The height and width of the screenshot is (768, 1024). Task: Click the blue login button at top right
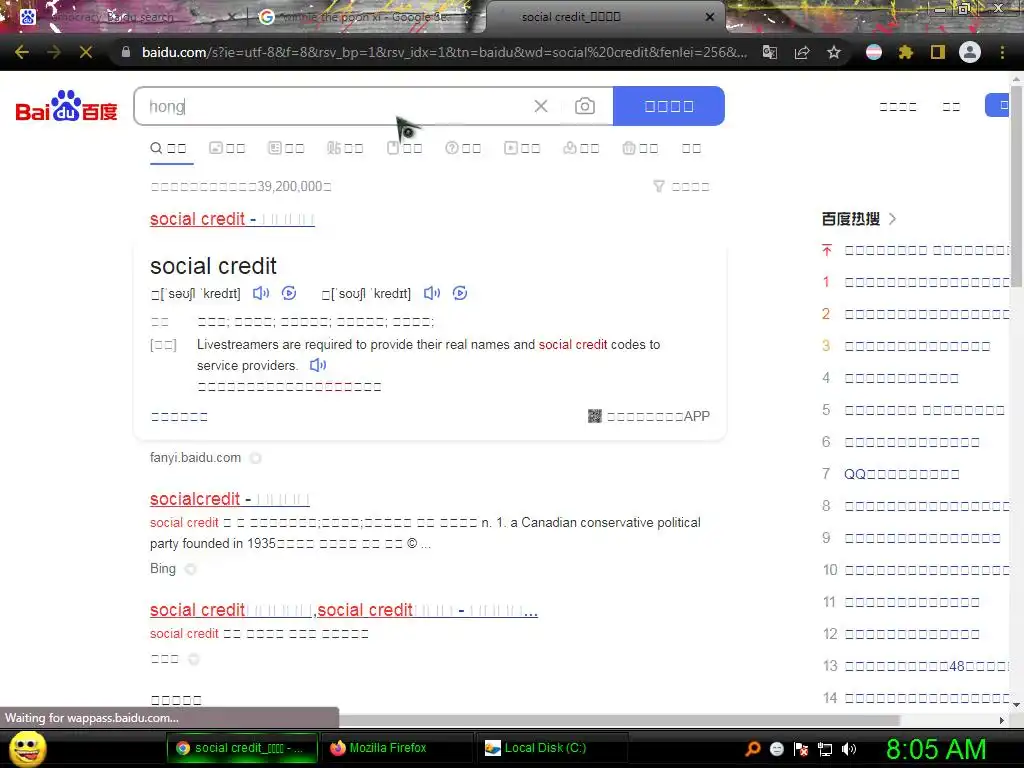point(997,105)
